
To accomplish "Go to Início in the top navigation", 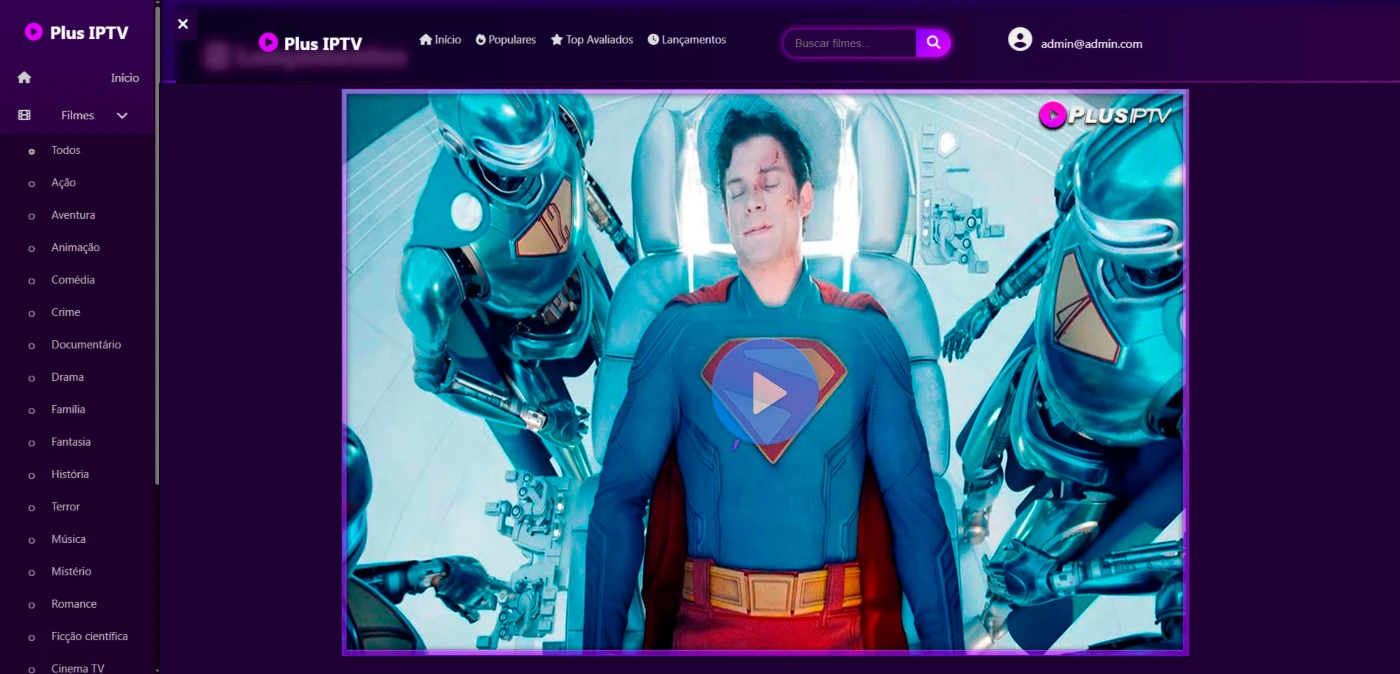I will [x=440, y=40].
